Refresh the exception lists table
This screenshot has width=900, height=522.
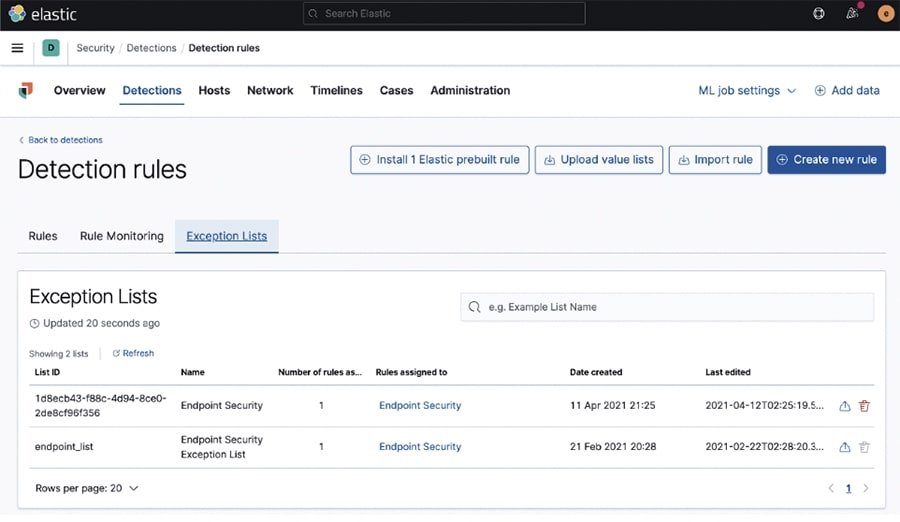coord(133,353)
